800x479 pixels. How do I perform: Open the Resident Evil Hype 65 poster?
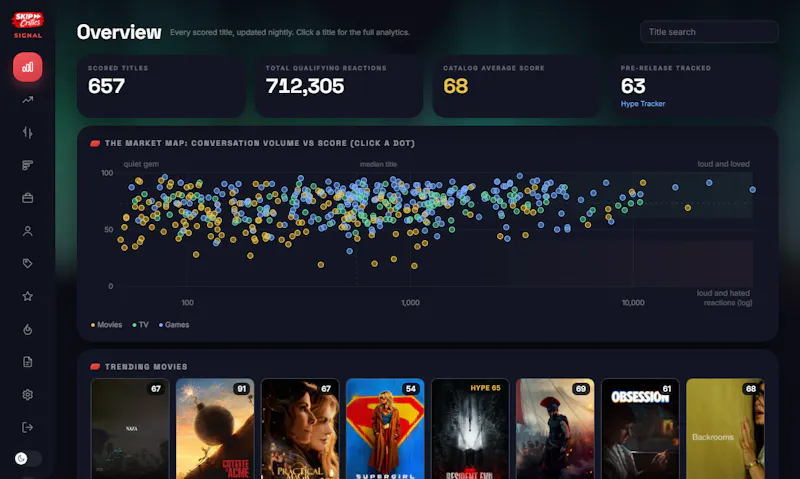pyautogui.click(x=470, y=428)
